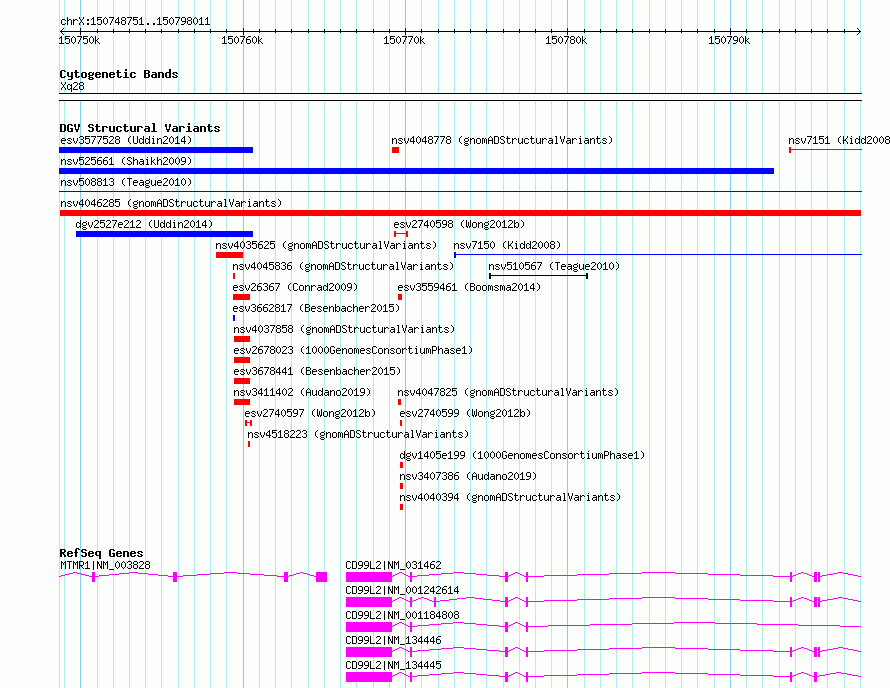Click the nsv4046285 red variant bar

[460, 213]
